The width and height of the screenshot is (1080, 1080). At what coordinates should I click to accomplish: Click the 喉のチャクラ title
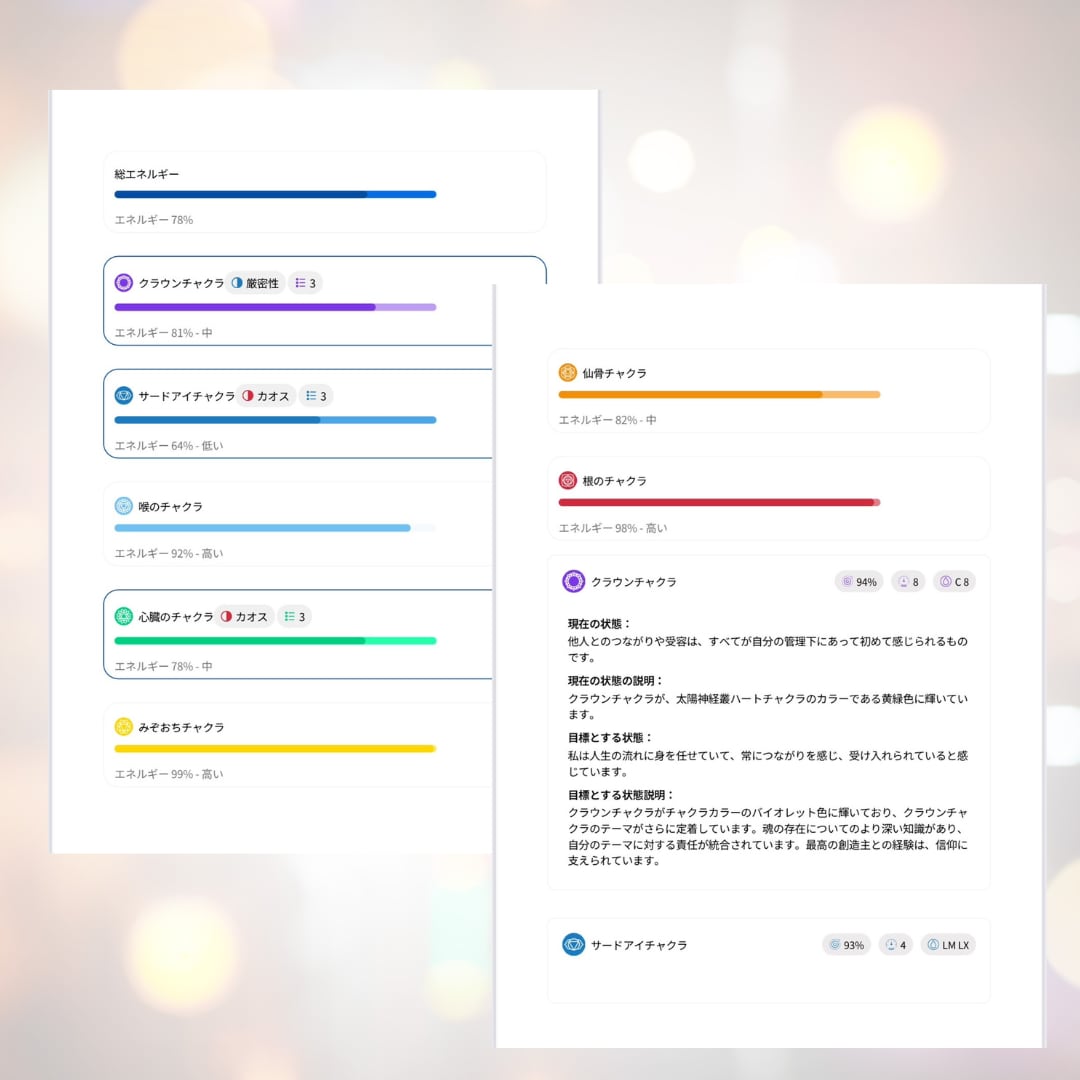pos(170,506)
